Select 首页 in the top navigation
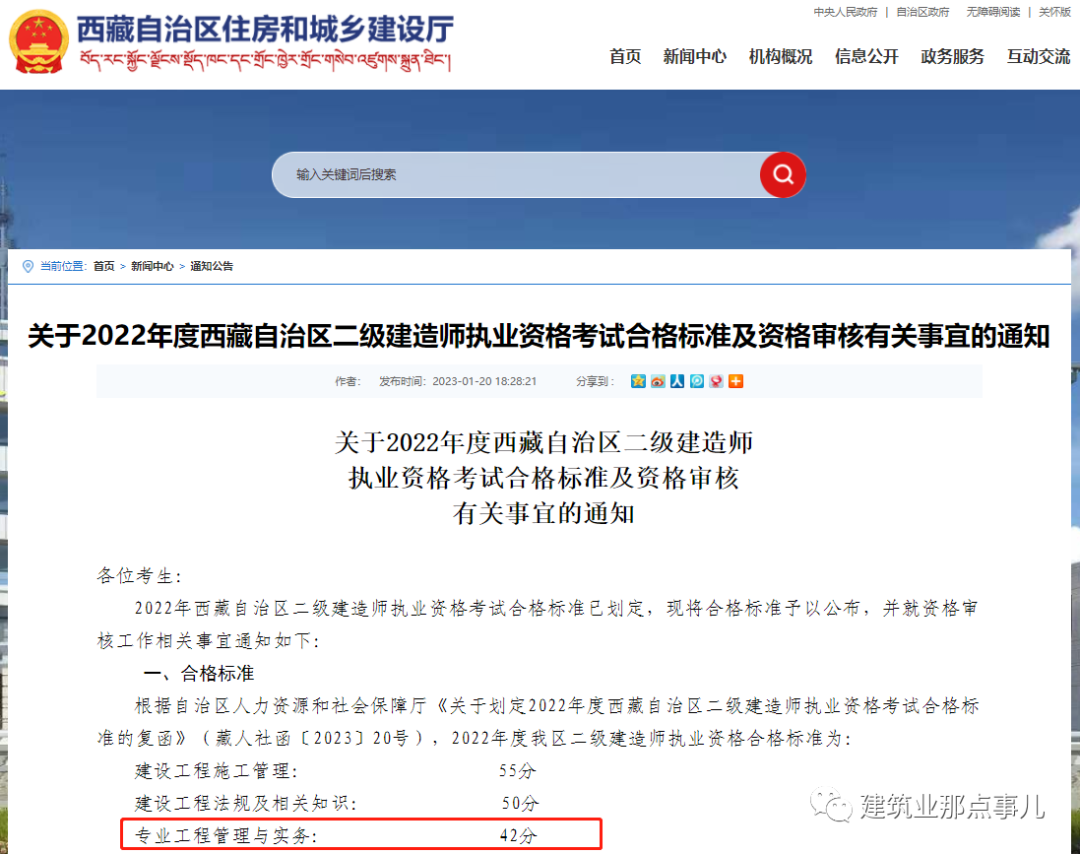The width and height of the screenshot is (1080, 854). click(x=625, y=57)
